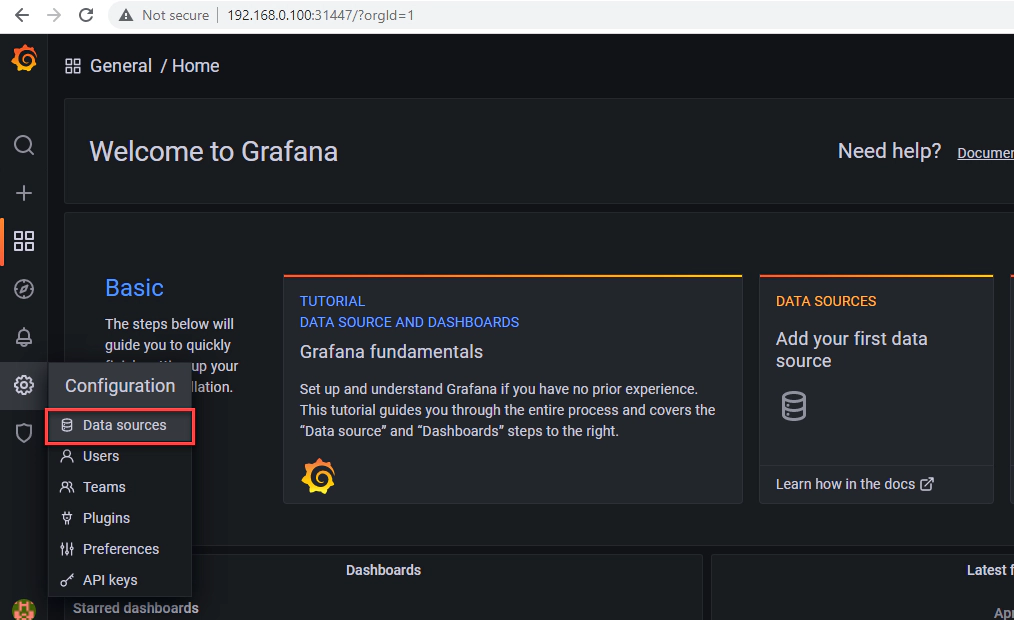Click the browser address bar URL
The width and height of the screenshot is (1014, 620).
coord(321,16)
